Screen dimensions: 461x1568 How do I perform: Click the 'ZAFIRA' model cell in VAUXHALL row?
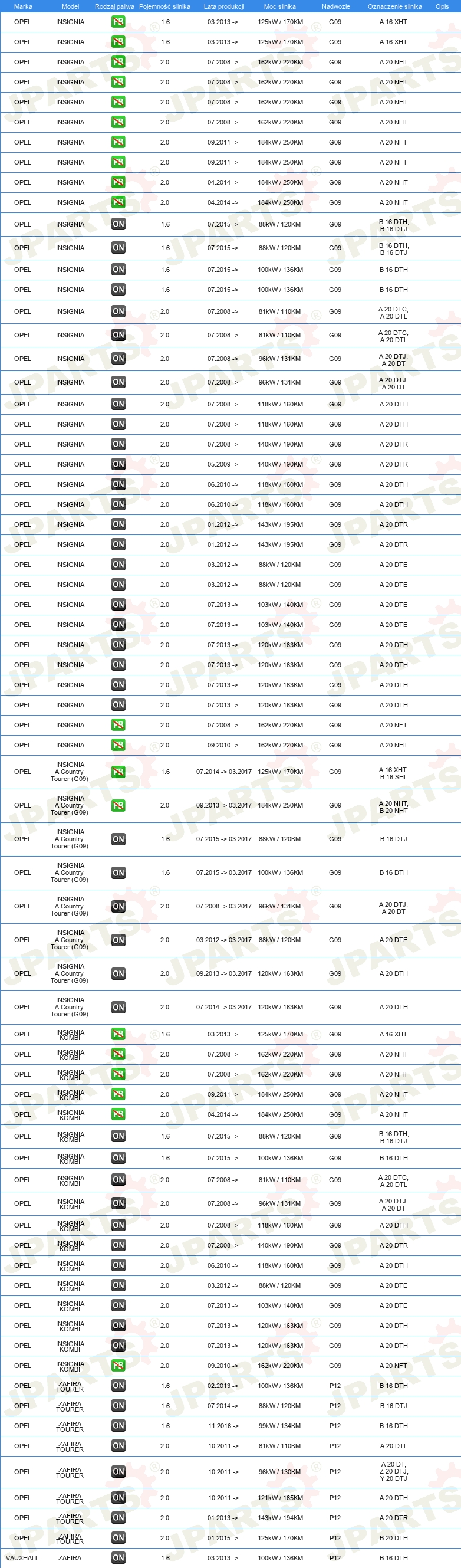pos(70,1558)
